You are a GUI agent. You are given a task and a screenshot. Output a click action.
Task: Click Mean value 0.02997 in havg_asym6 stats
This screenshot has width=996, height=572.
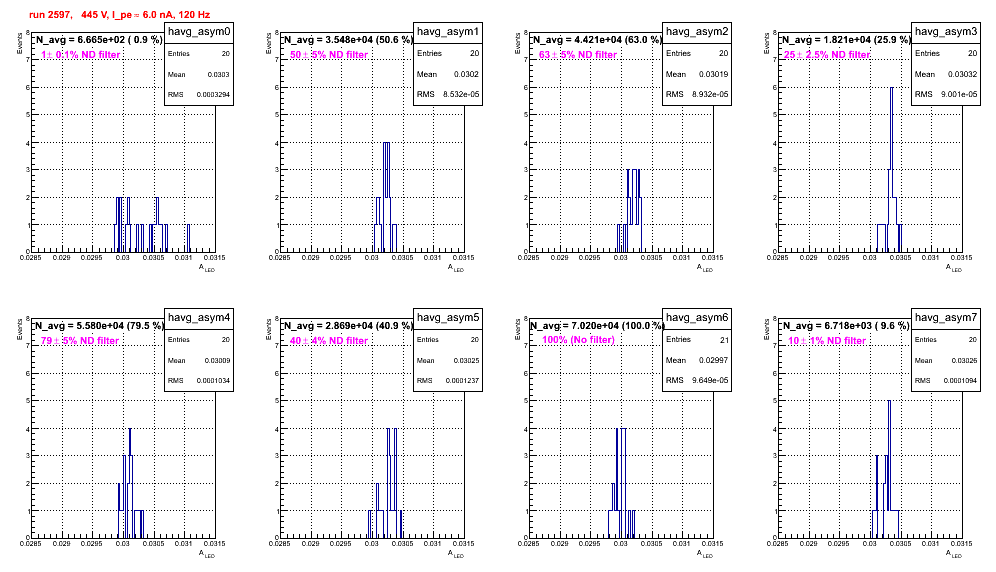tap(713, 360)
